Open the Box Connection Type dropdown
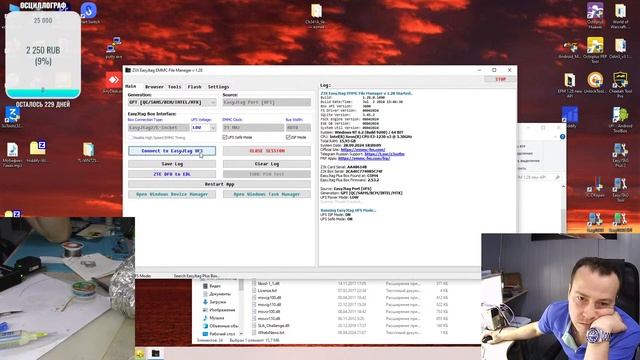 pos(158,128)
